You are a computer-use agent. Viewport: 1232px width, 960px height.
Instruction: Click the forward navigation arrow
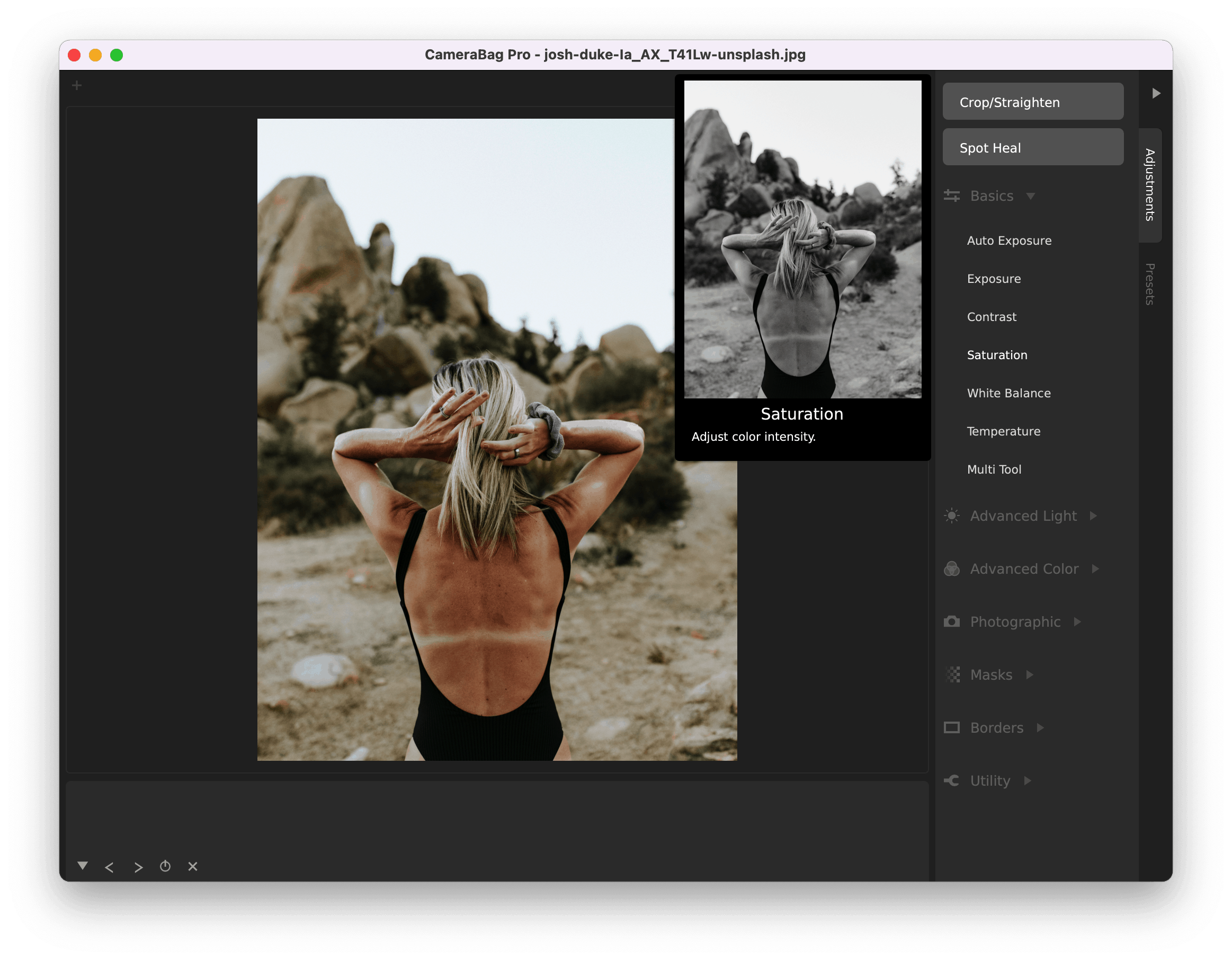[140, 866]
